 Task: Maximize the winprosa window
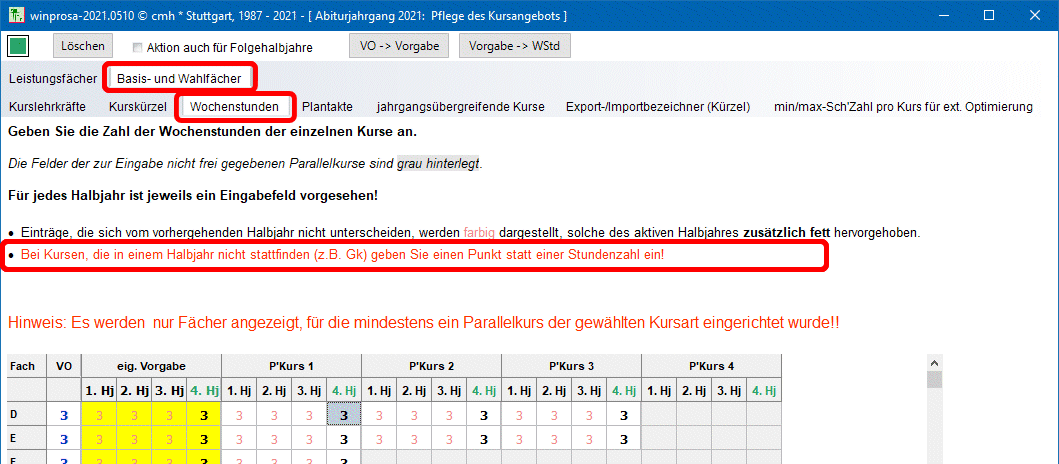point(988,15)
